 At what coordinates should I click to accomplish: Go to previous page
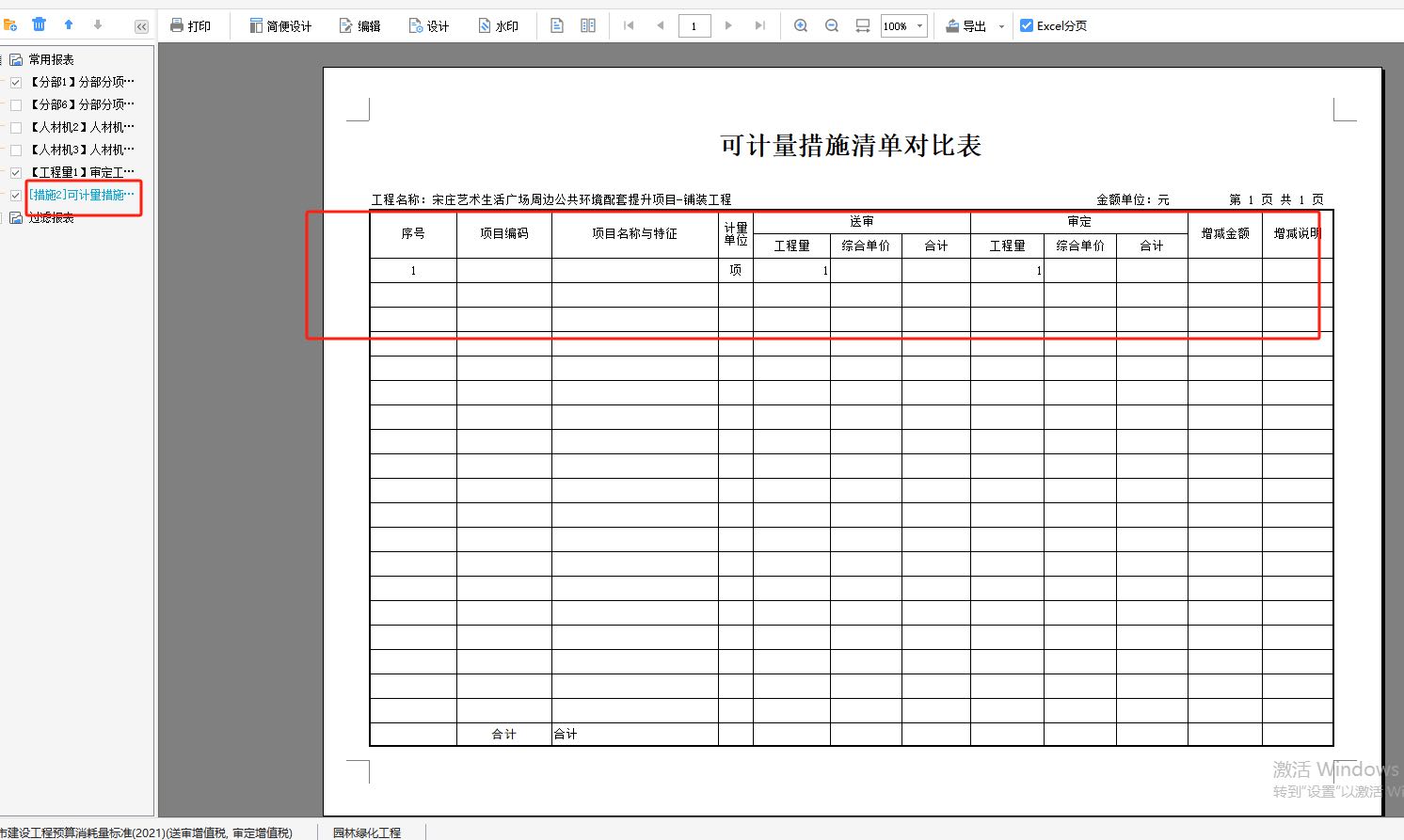pos(661,25)
